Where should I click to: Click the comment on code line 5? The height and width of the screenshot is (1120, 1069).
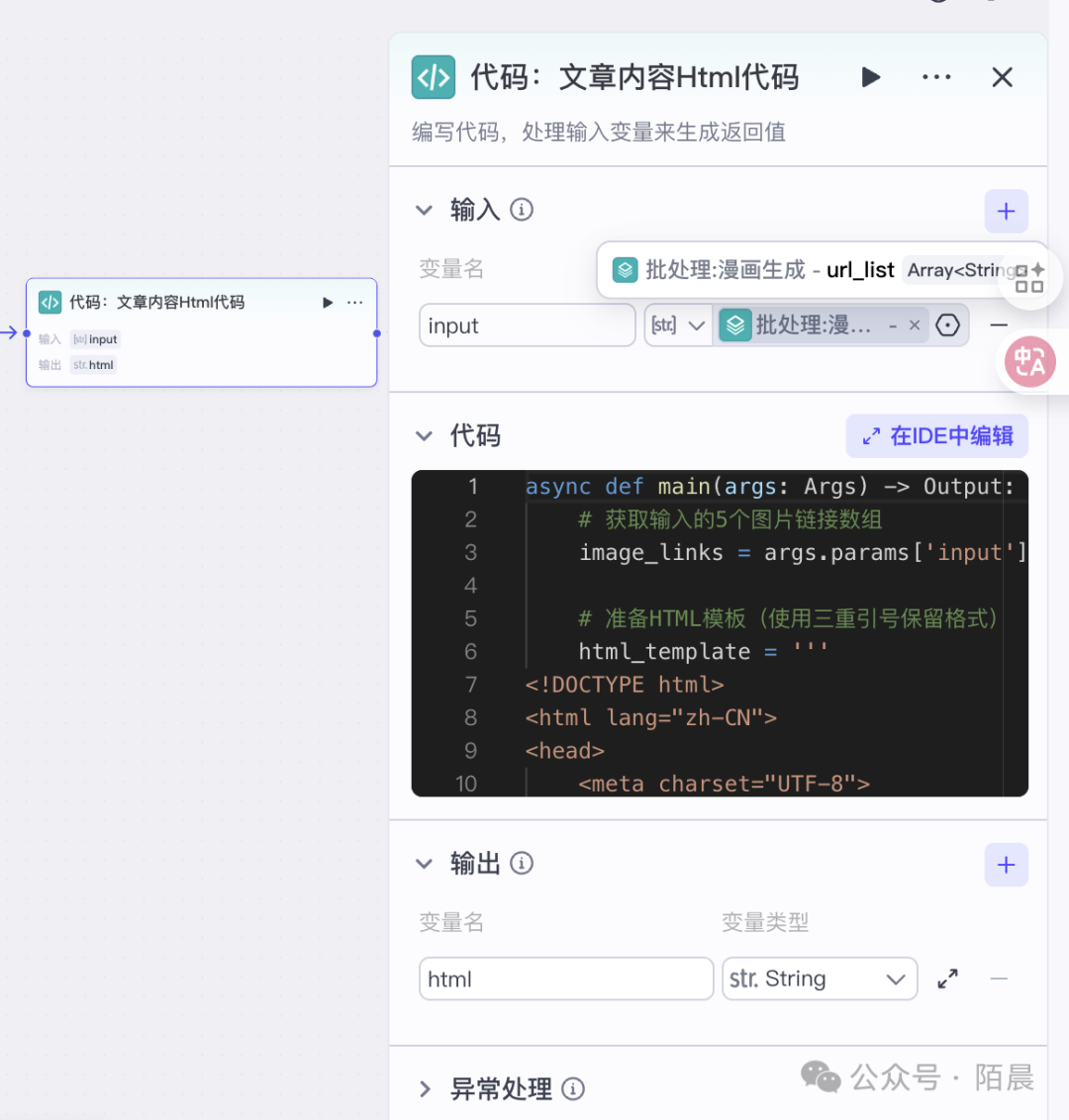[x=788, y=617]
